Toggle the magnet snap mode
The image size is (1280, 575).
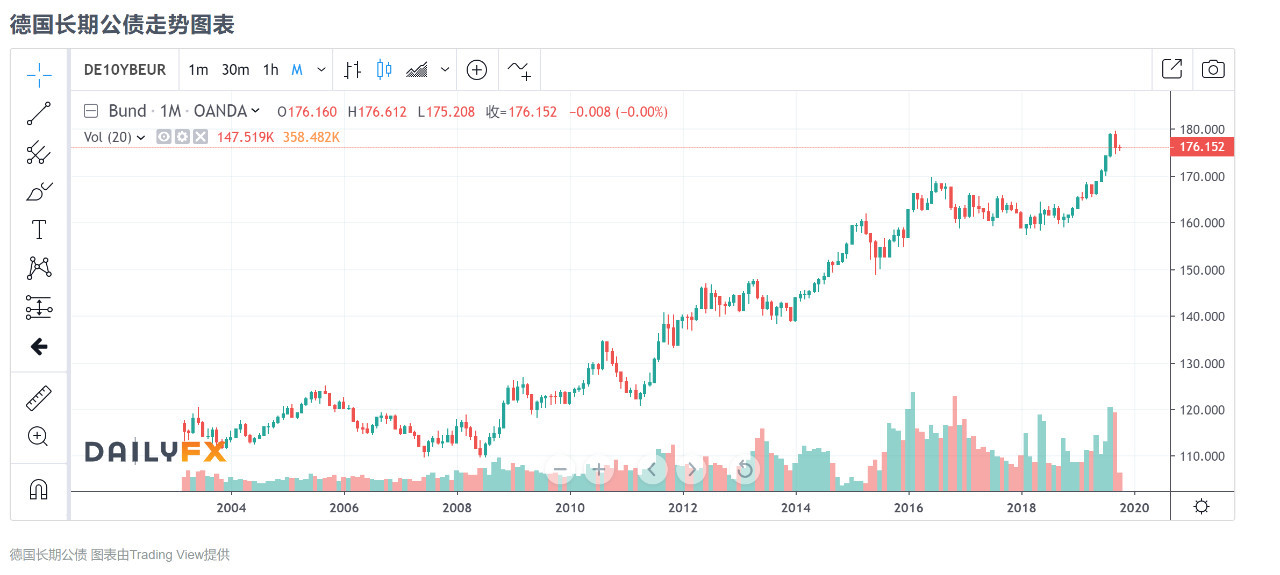[x=39, y=489]
